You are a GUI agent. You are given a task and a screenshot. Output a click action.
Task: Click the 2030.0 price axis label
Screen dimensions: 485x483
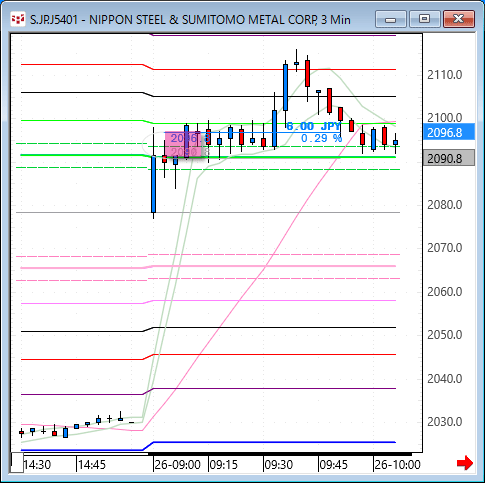tap(445, 422)
